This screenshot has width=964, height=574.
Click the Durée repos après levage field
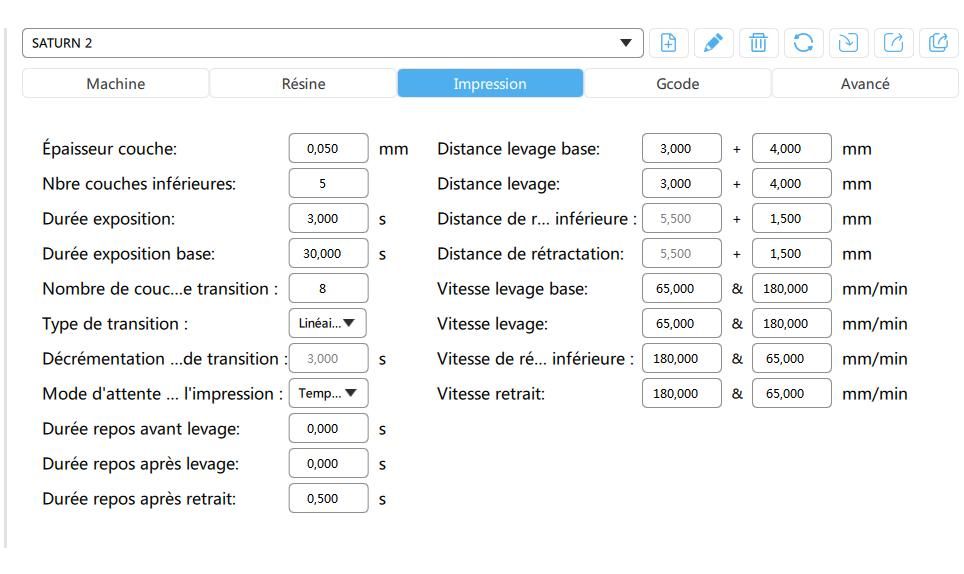[328, 463]
